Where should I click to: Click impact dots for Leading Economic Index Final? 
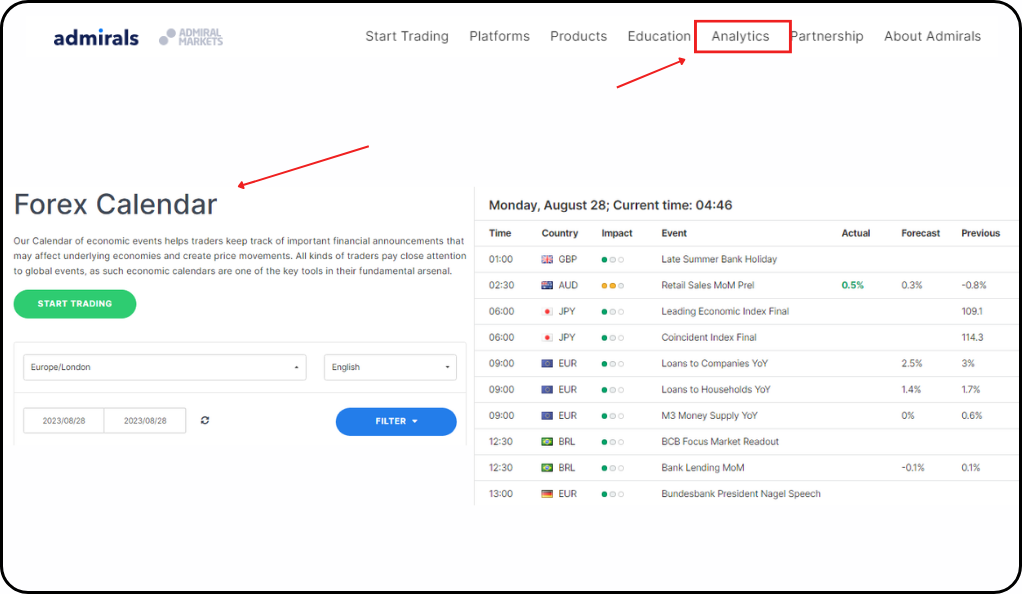point(613,312)
